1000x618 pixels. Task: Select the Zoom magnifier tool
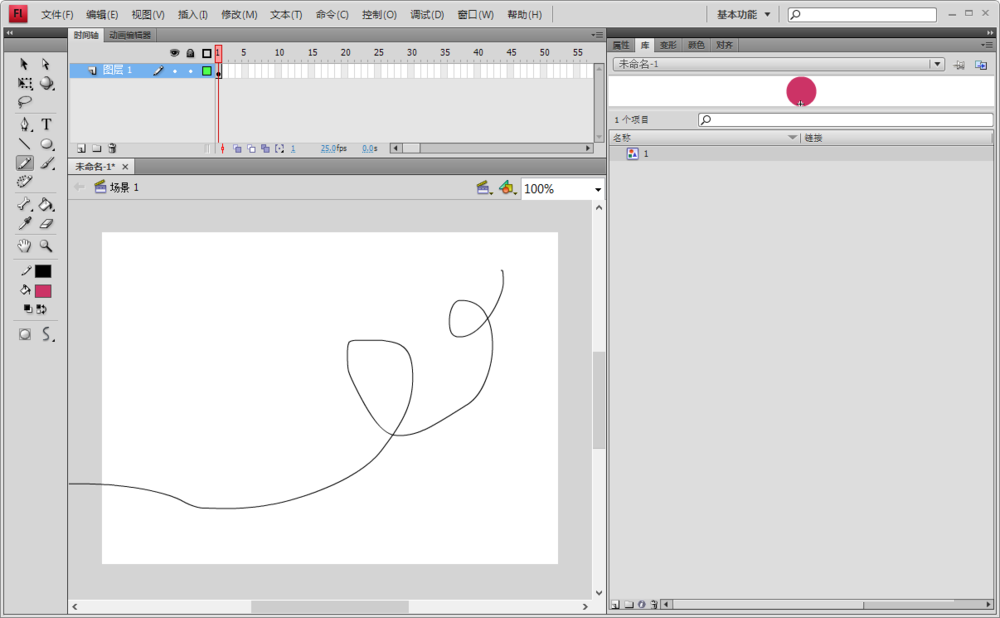point(46,246)
